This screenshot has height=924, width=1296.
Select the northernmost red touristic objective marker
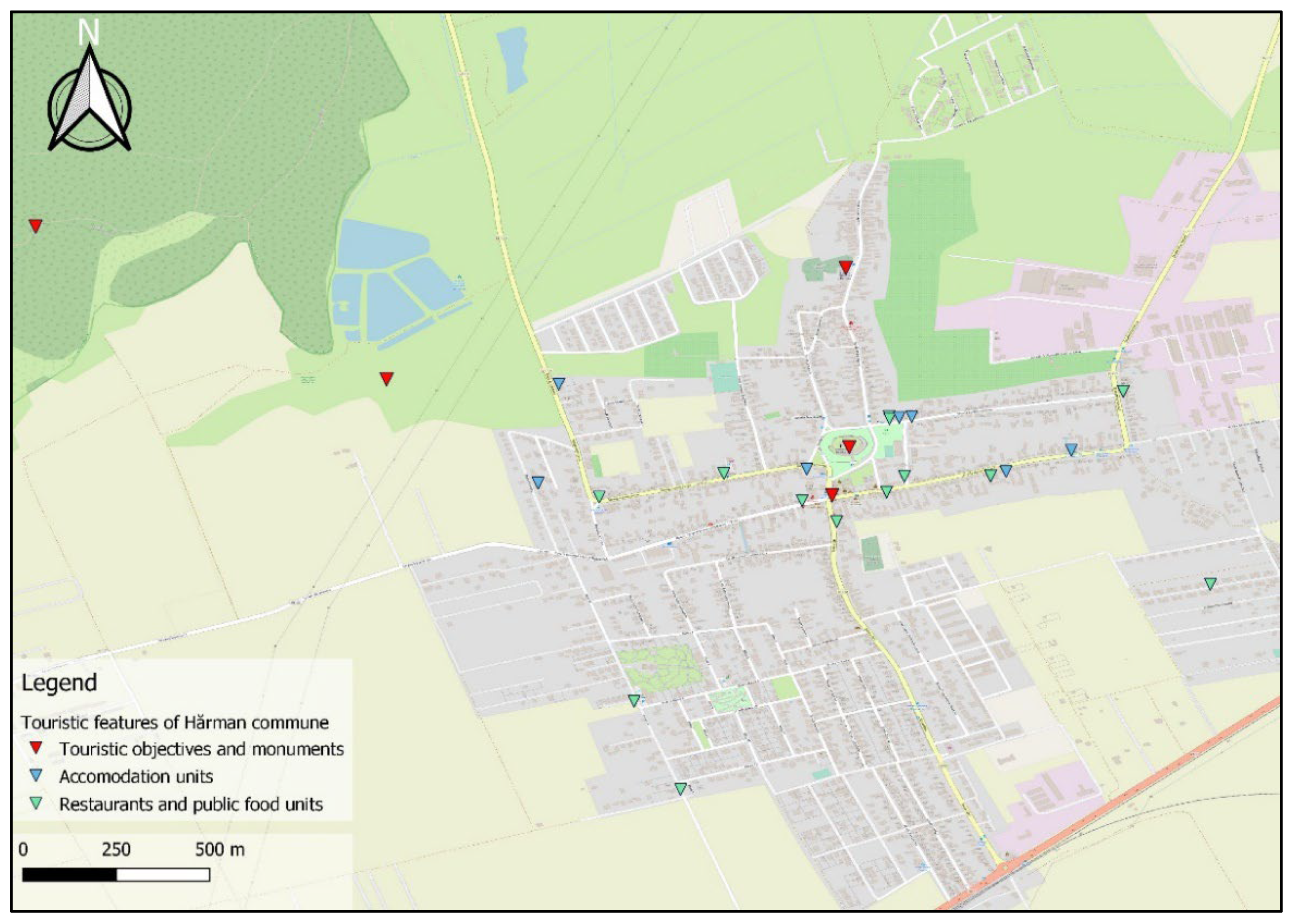tap(846, 267)
